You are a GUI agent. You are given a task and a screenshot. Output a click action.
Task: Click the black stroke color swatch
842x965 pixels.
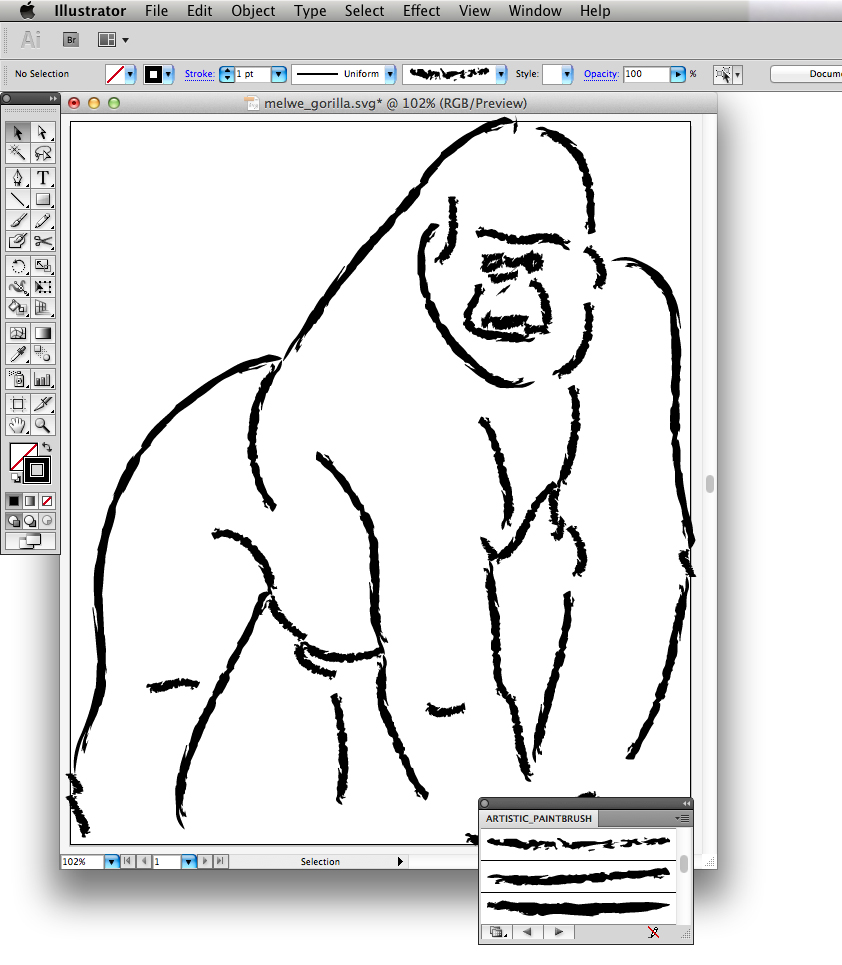click(151, 74)
